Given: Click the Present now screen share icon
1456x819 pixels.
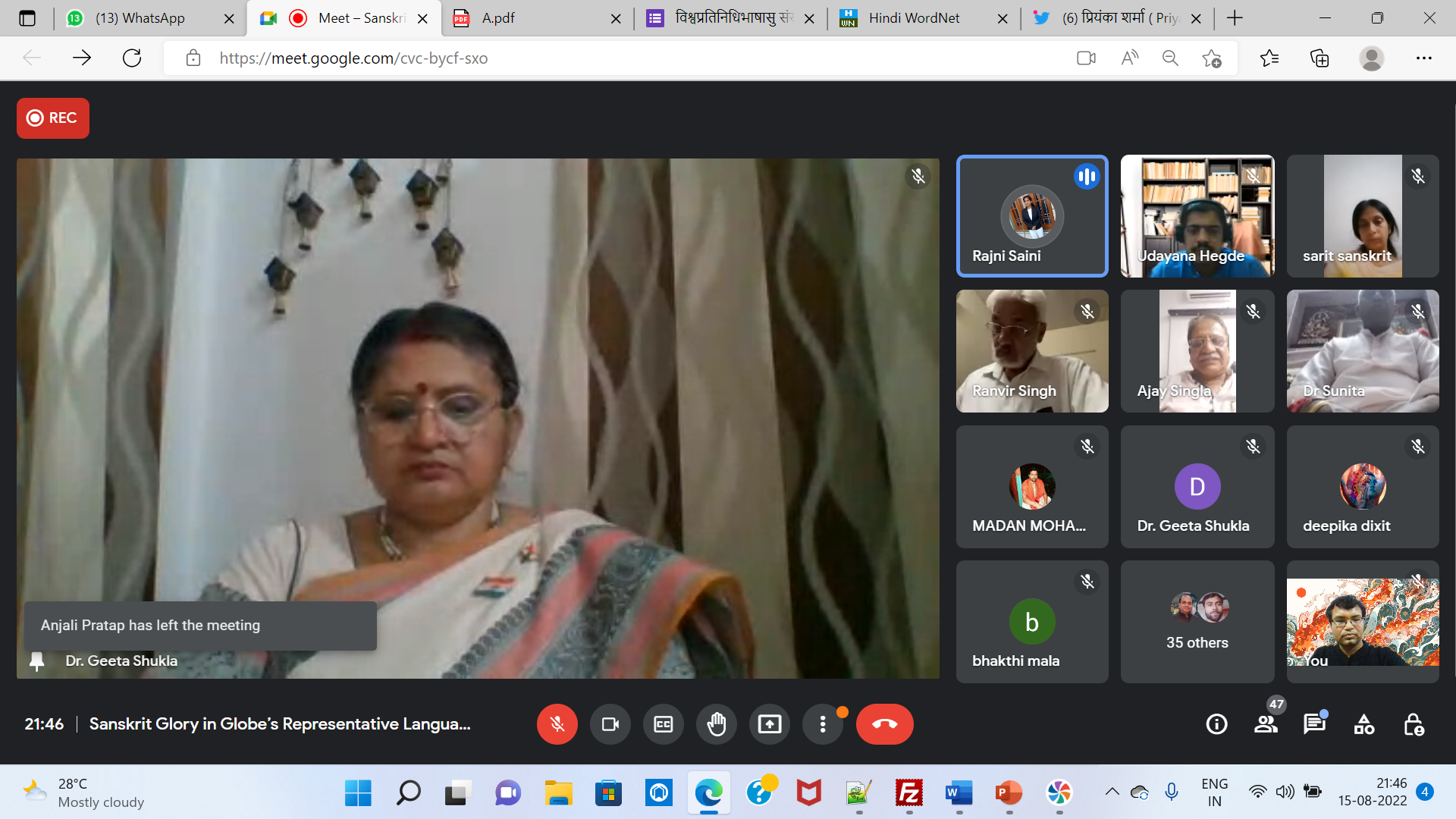Looking at the screenshot, I should [769, 724].
